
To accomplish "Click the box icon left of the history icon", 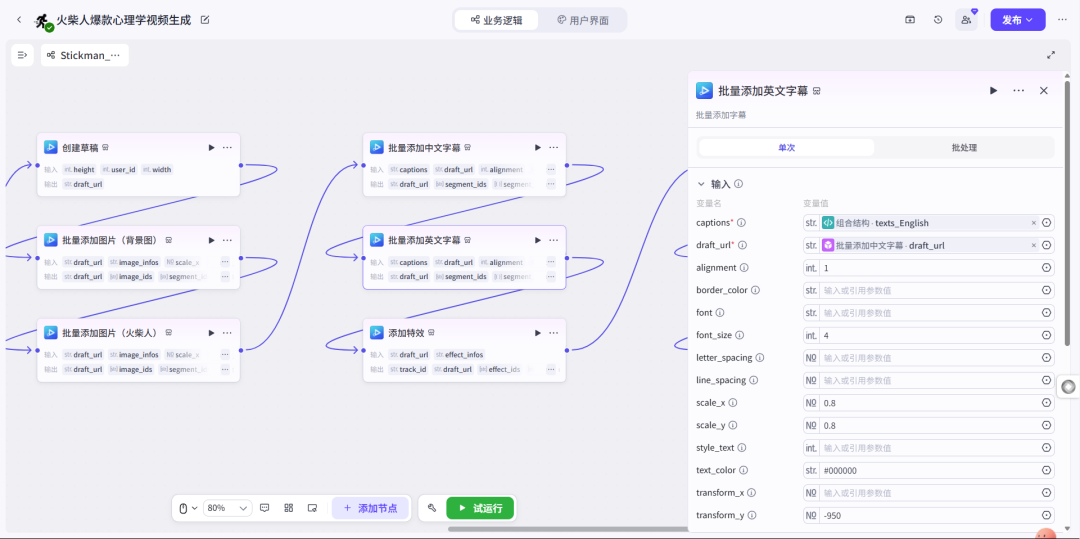I will coord(910,20).
